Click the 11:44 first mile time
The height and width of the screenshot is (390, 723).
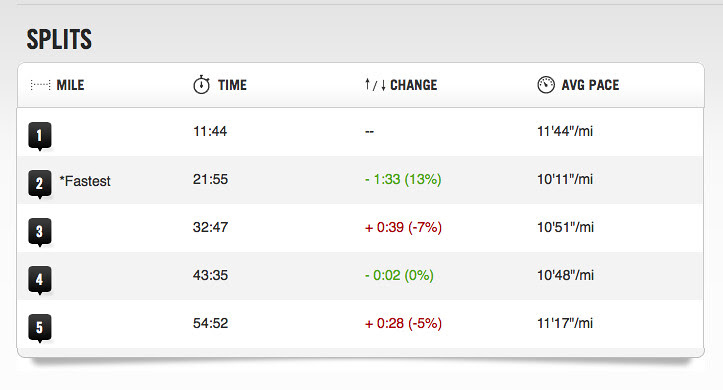point(210,131)
